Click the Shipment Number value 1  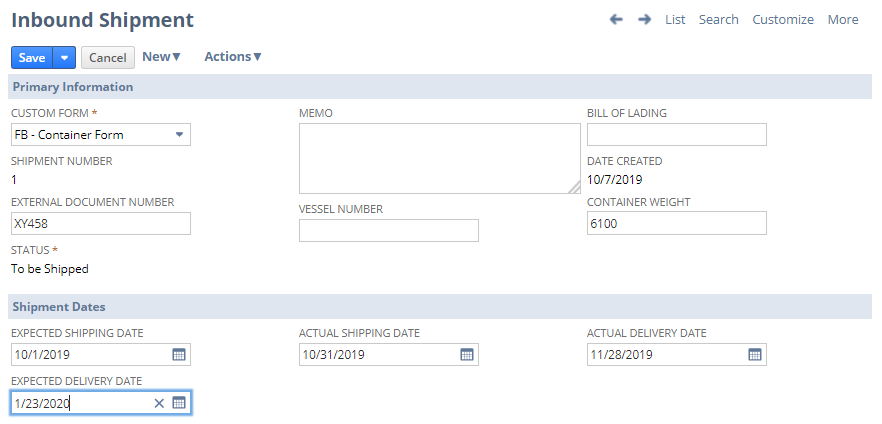14,180
